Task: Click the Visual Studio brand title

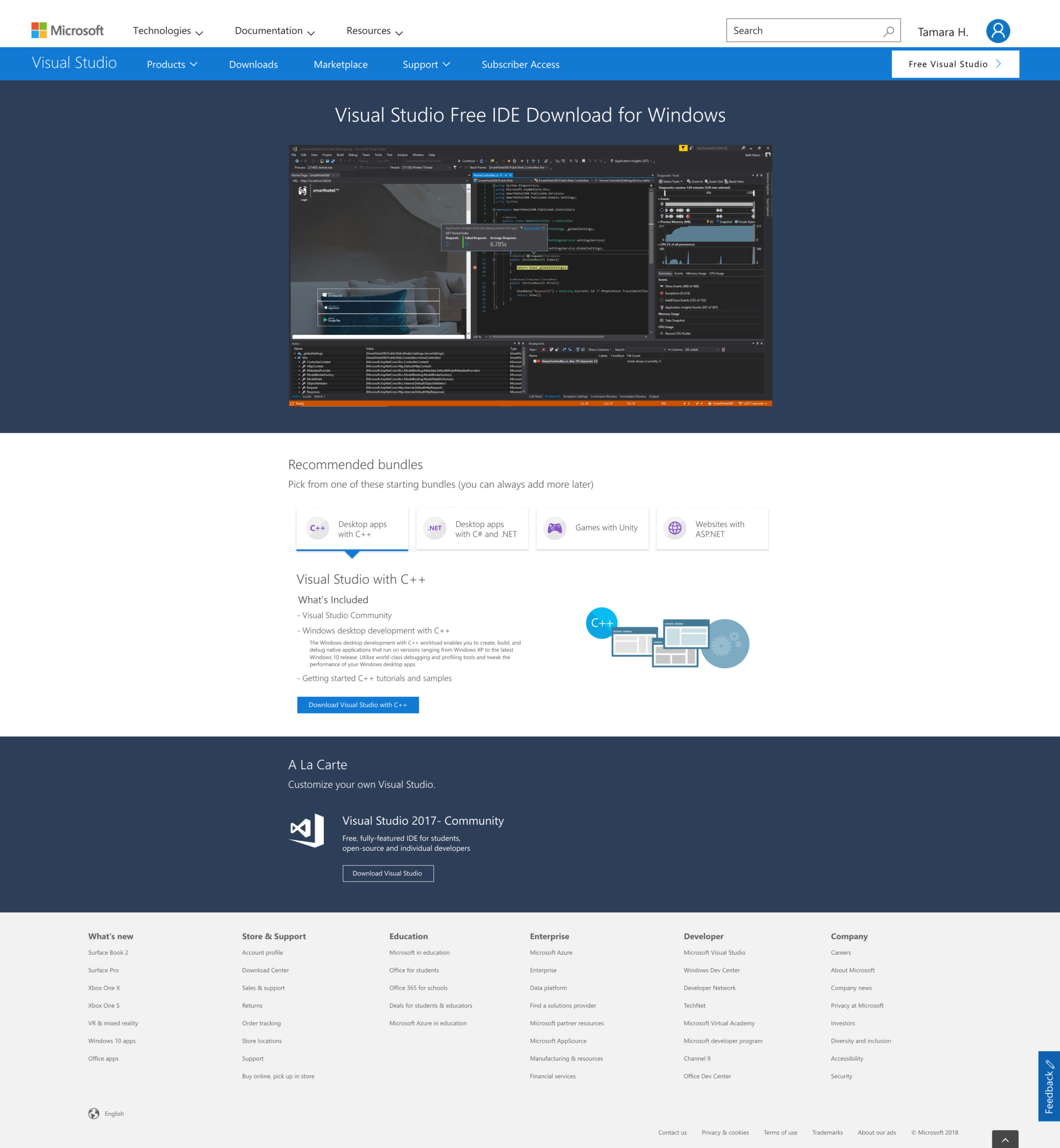Action: [74, 63]
